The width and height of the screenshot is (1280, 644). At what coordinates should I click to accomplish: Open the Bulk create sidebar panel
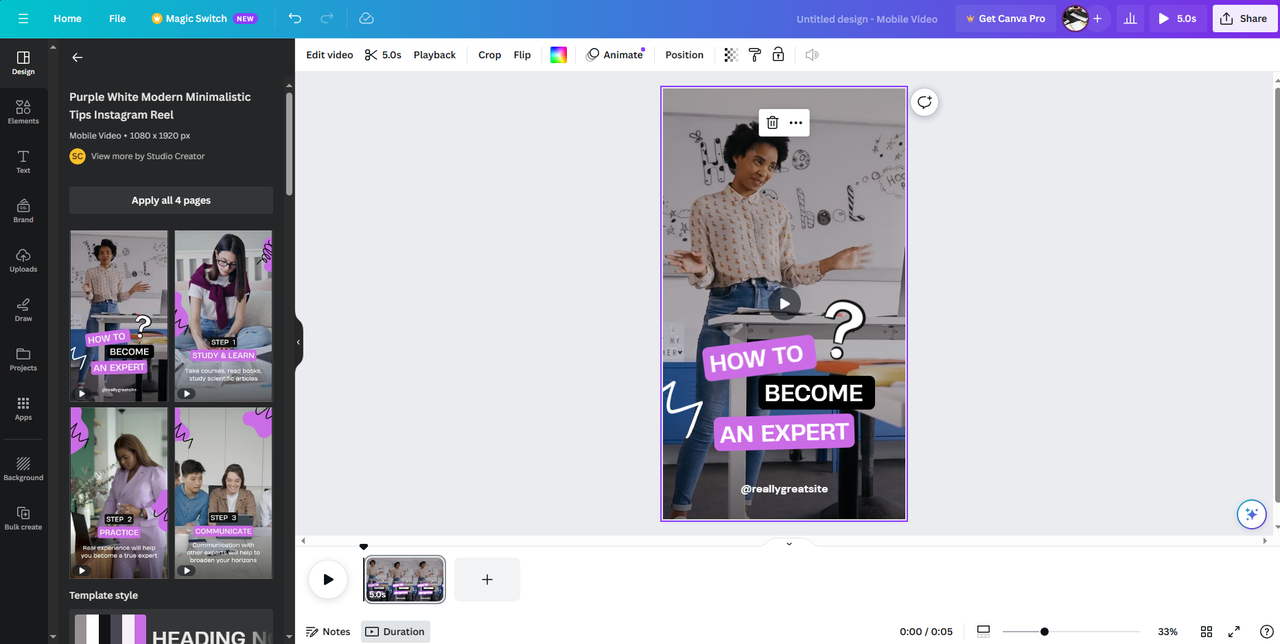click(x=23, y=518)
